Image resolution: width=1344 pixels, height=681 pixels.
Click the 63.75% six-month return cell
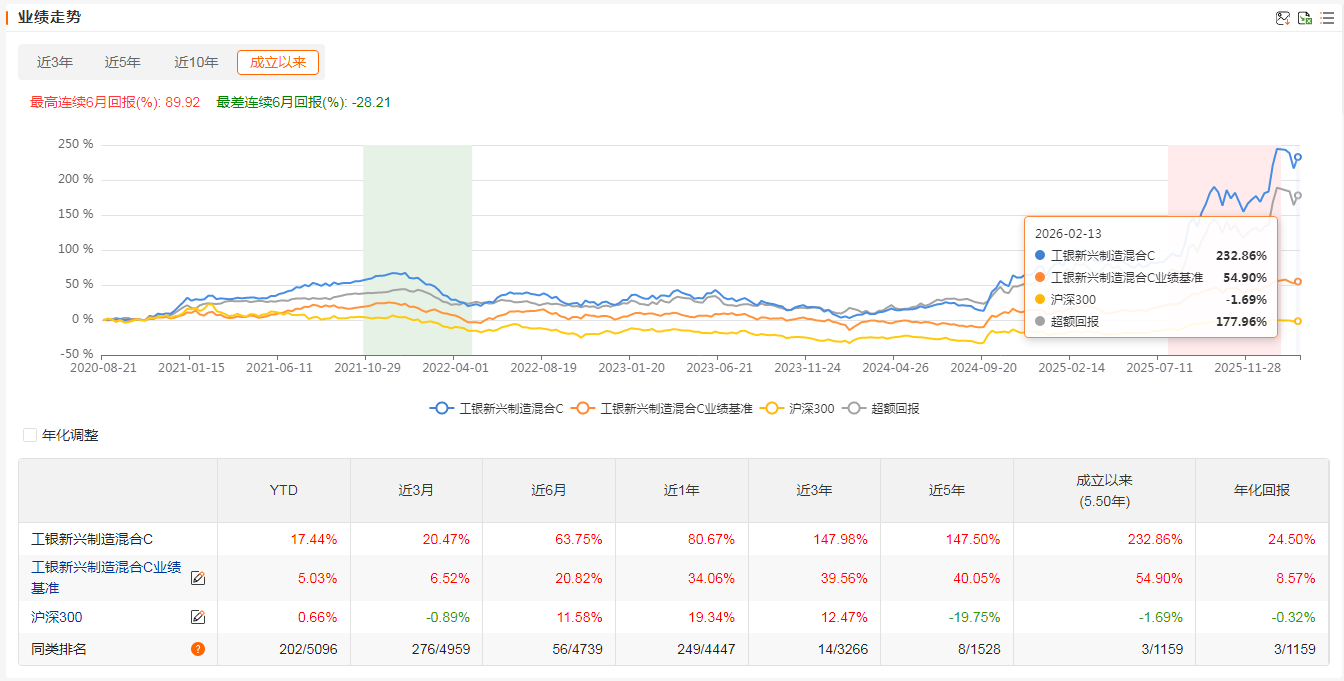point(579,539)
